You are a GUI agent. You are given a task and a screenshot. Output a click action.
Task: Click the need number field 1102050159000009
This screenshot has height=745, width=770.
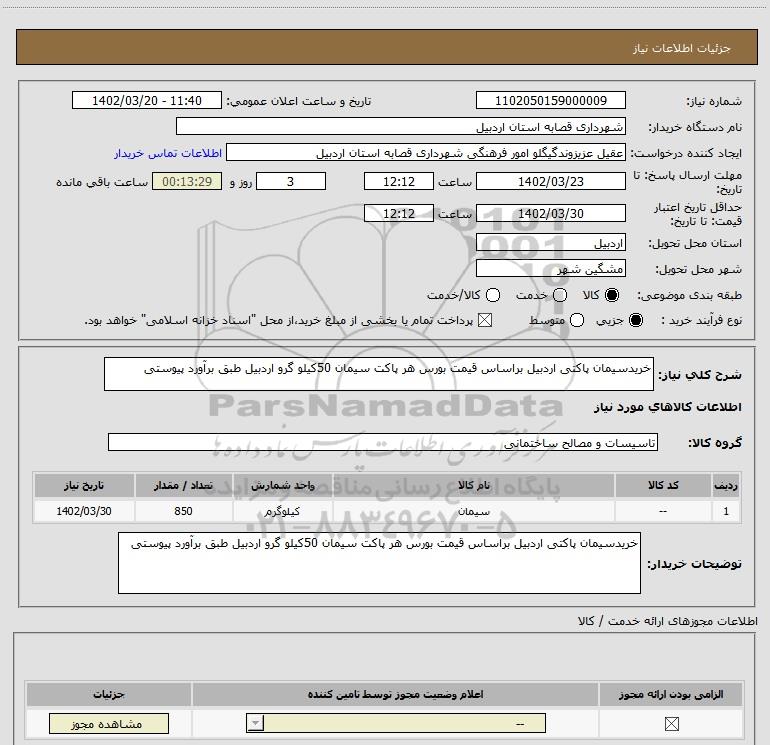point(550,100)
